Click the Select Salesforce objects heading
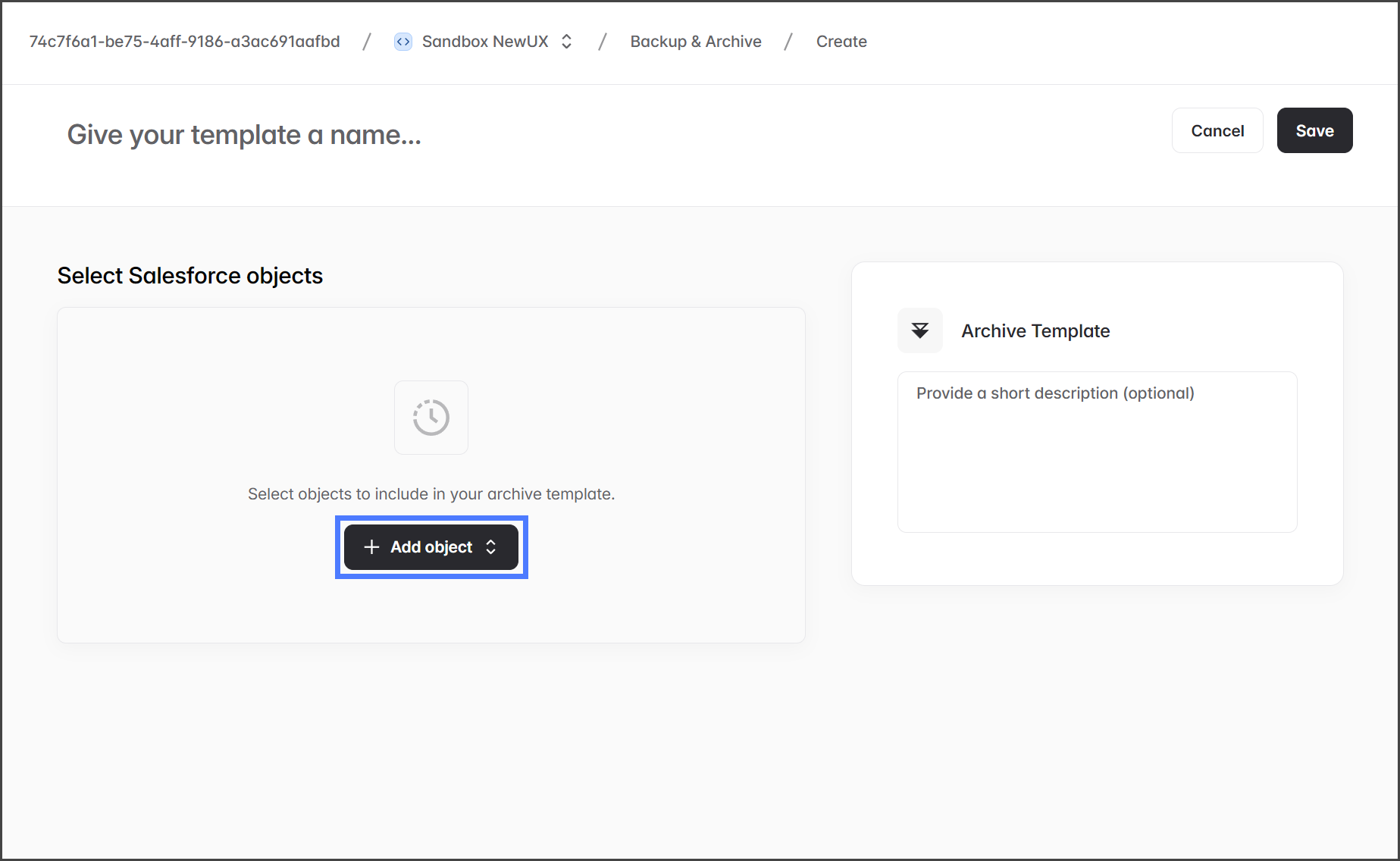 190,276
